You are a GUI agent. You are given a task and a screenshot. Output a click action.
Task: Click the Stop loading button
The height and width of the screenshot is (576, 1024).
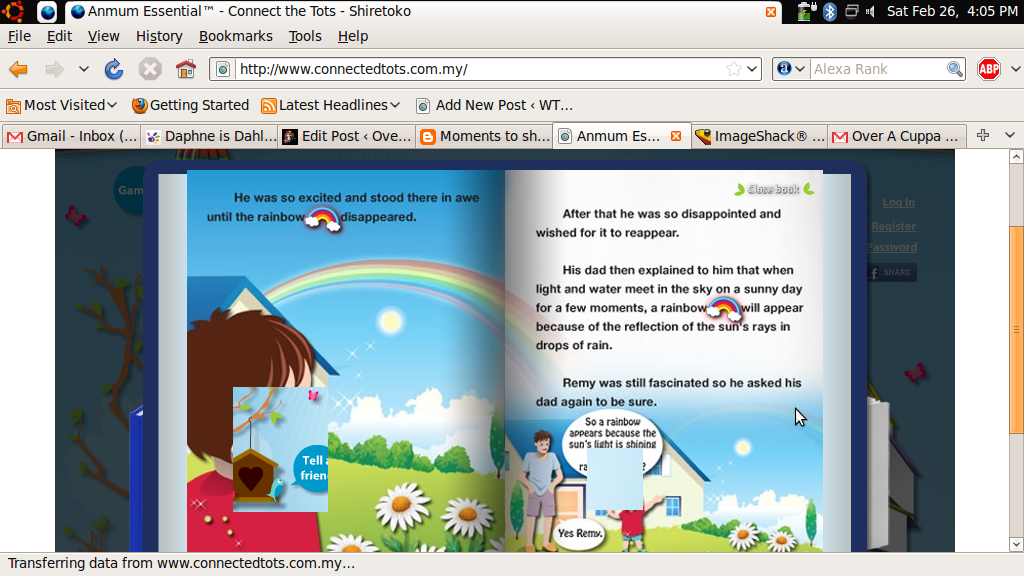(150, 69)
